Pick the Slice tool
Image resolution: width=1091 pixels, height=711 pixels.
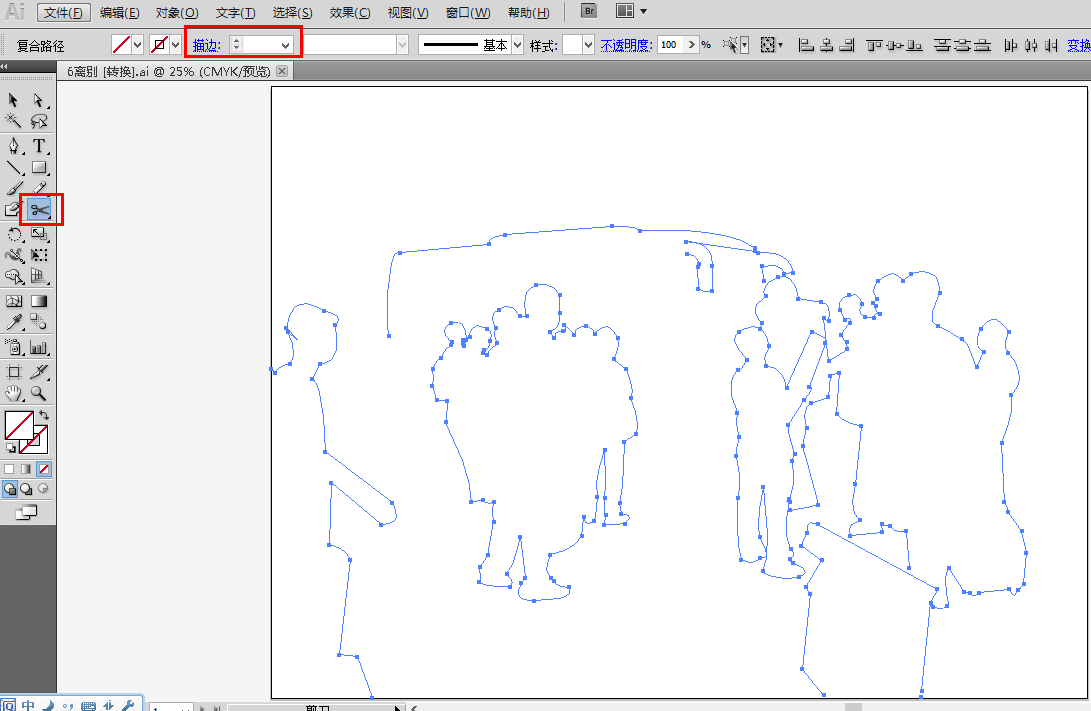[38, 372]
